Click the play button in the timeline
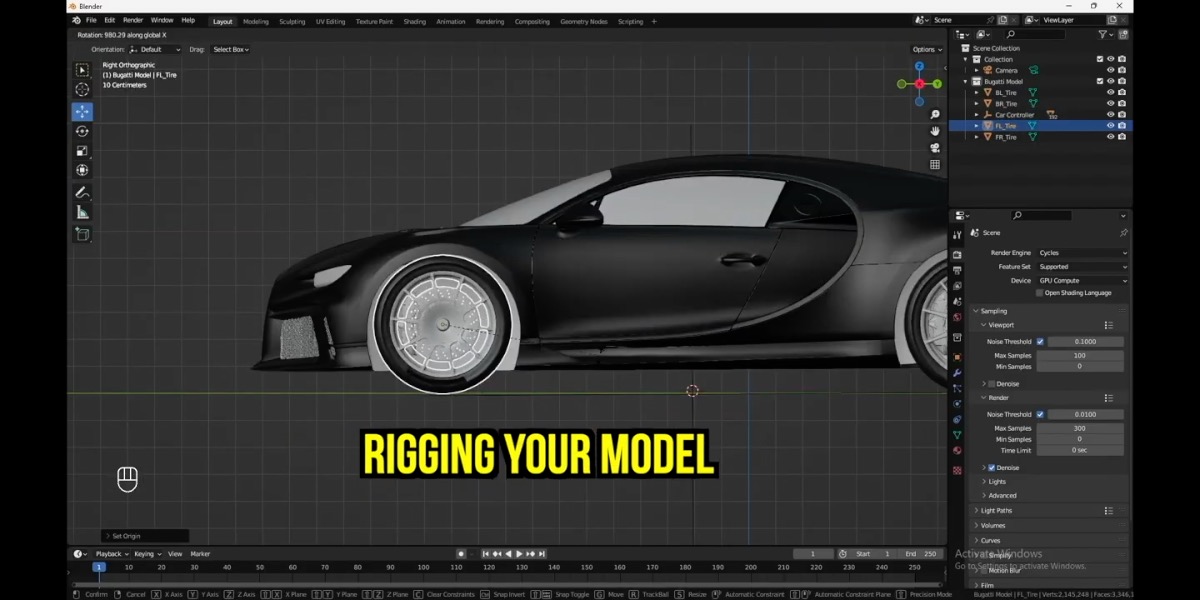 [519, 553]
